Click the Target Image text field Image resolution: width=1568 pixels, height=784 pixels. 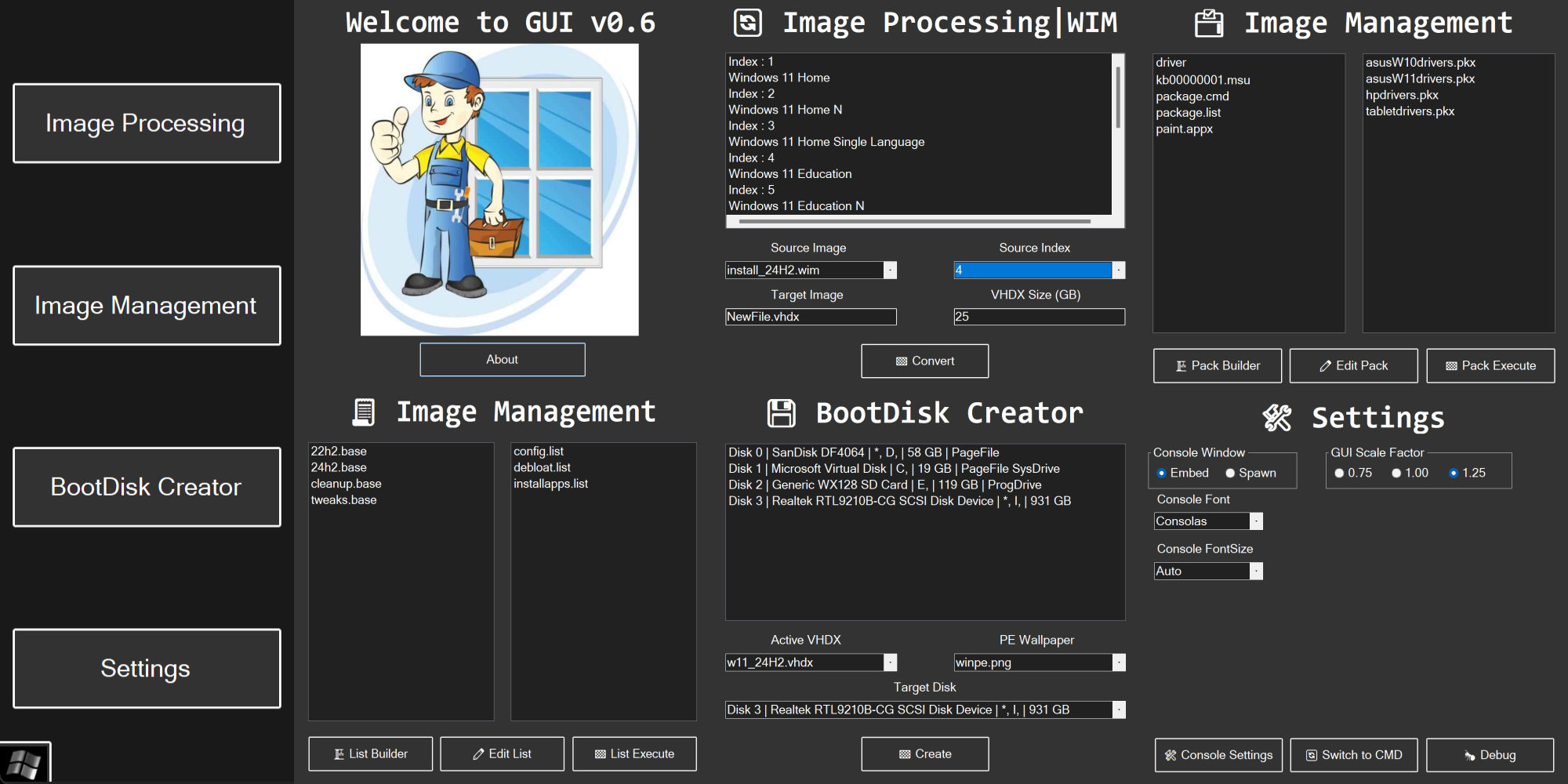(811, 317)
